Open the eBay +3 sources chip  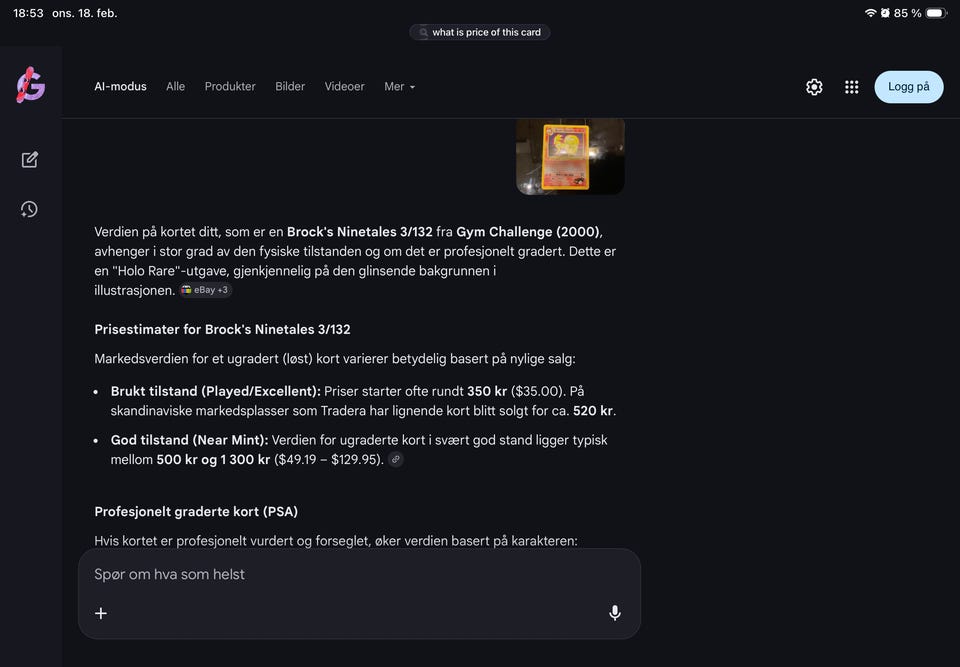tap(205, 290)
